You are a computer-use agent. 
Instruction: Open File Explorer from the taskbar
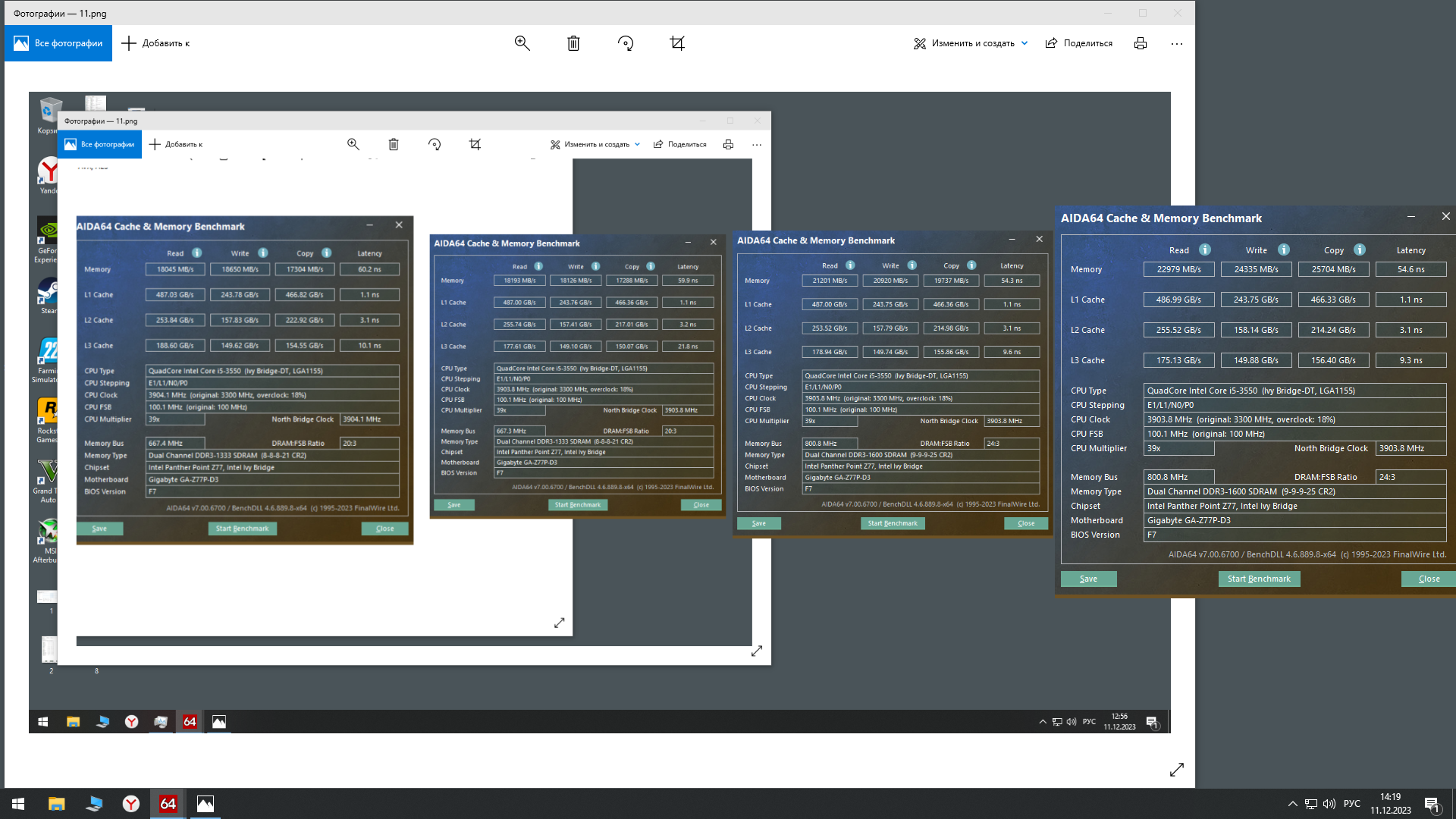point(57,804)
